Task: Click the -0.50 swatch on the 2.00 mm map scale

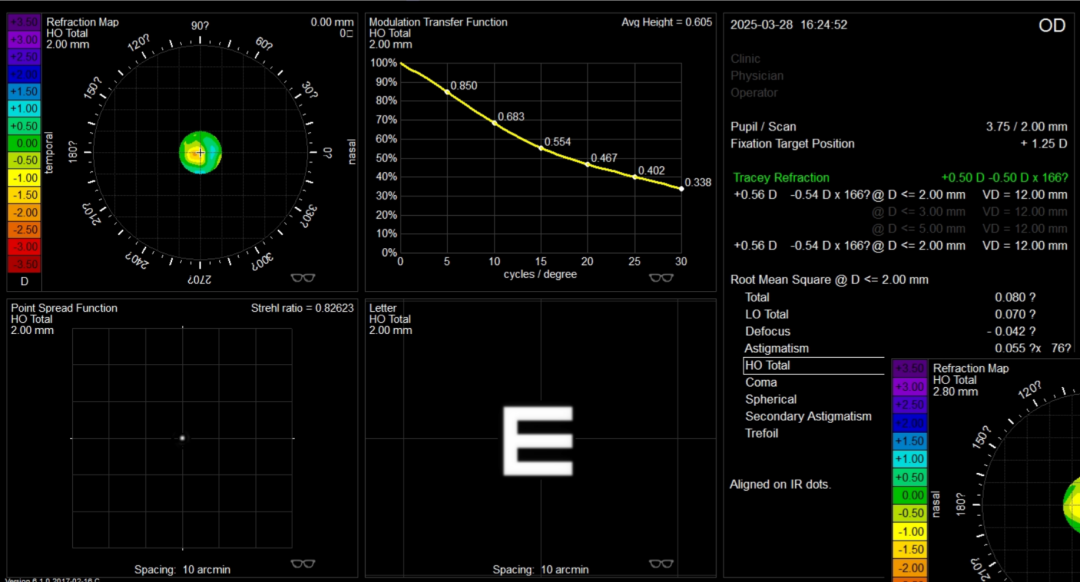Action: click(x=24, y=160)
